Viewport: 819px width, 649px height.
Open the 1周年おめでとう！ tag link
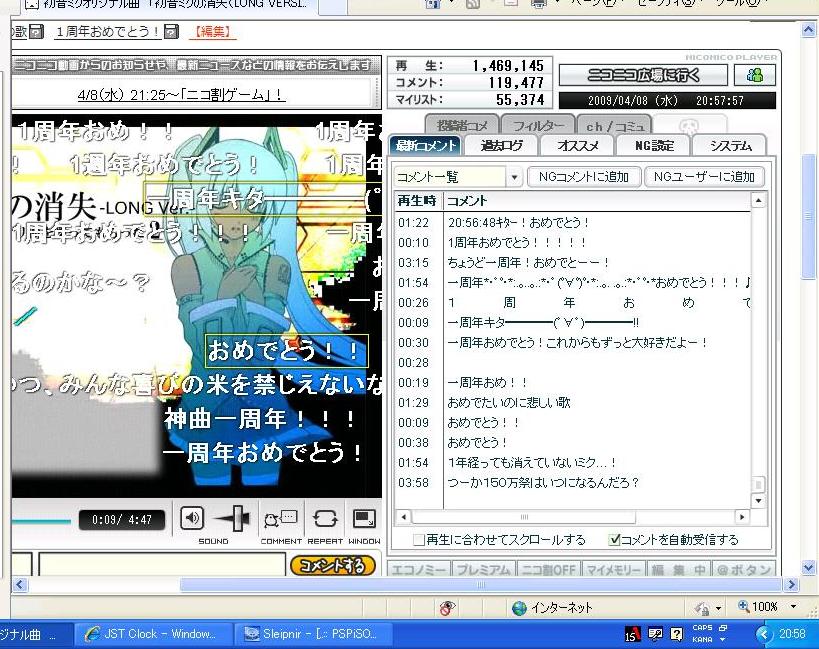point(108,32)
